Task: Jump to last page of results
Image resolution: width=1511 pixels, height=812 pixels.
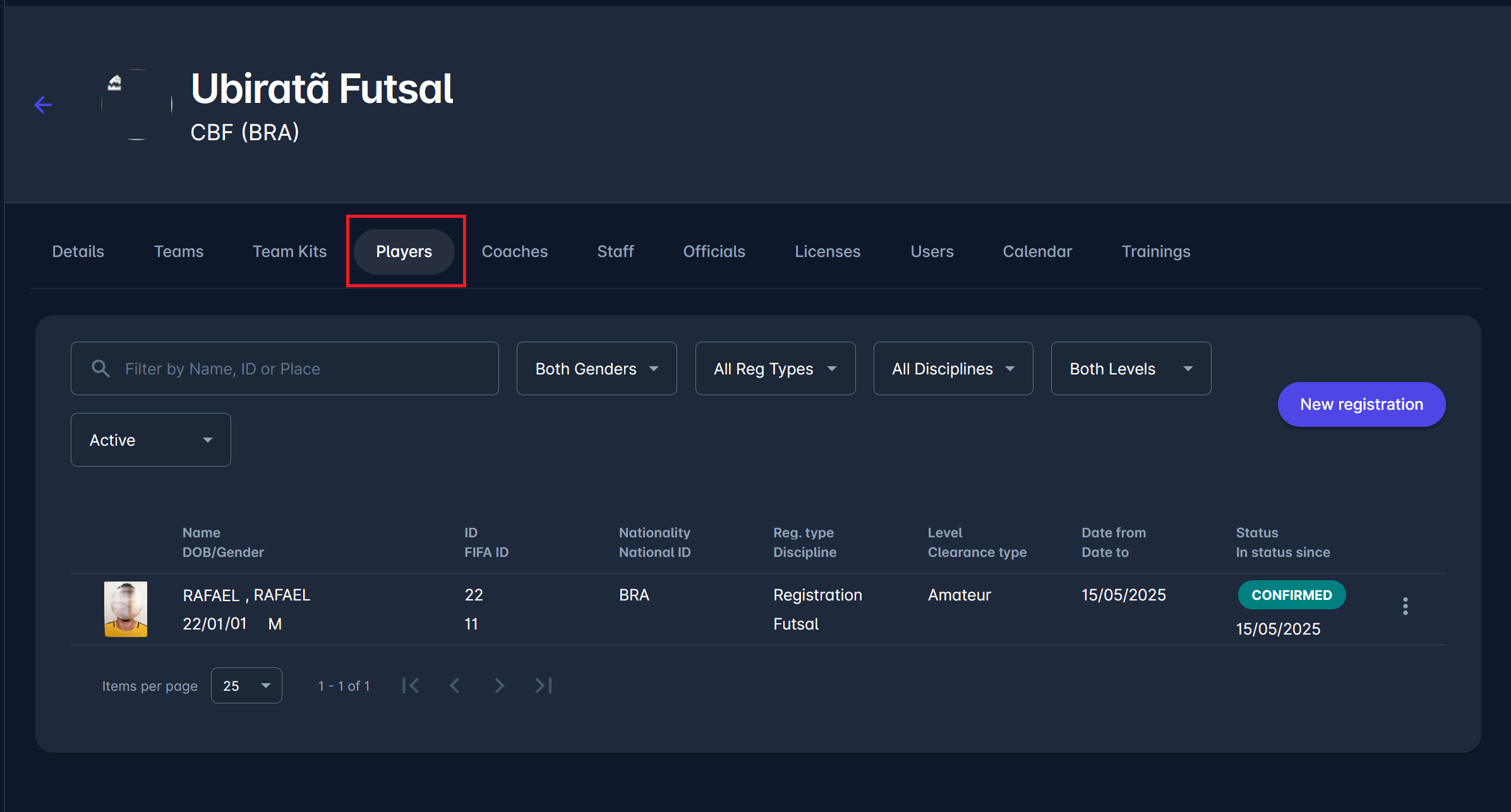Action: point(543,686)
